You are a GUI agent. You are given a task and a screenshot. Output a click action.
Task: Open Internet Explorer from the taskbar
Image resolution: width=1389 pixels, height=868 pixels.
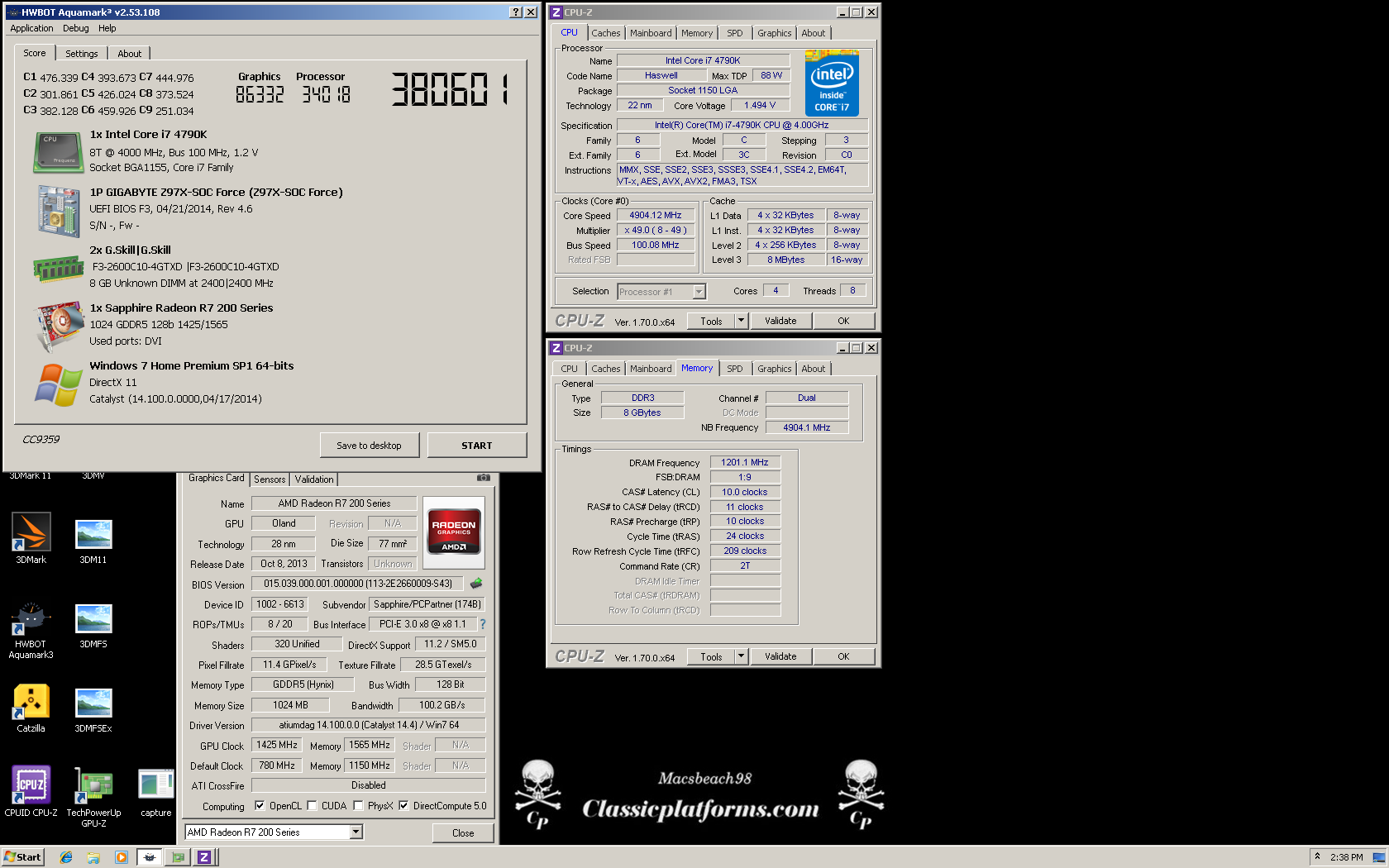pyautogui.click(x=66, y=857)
